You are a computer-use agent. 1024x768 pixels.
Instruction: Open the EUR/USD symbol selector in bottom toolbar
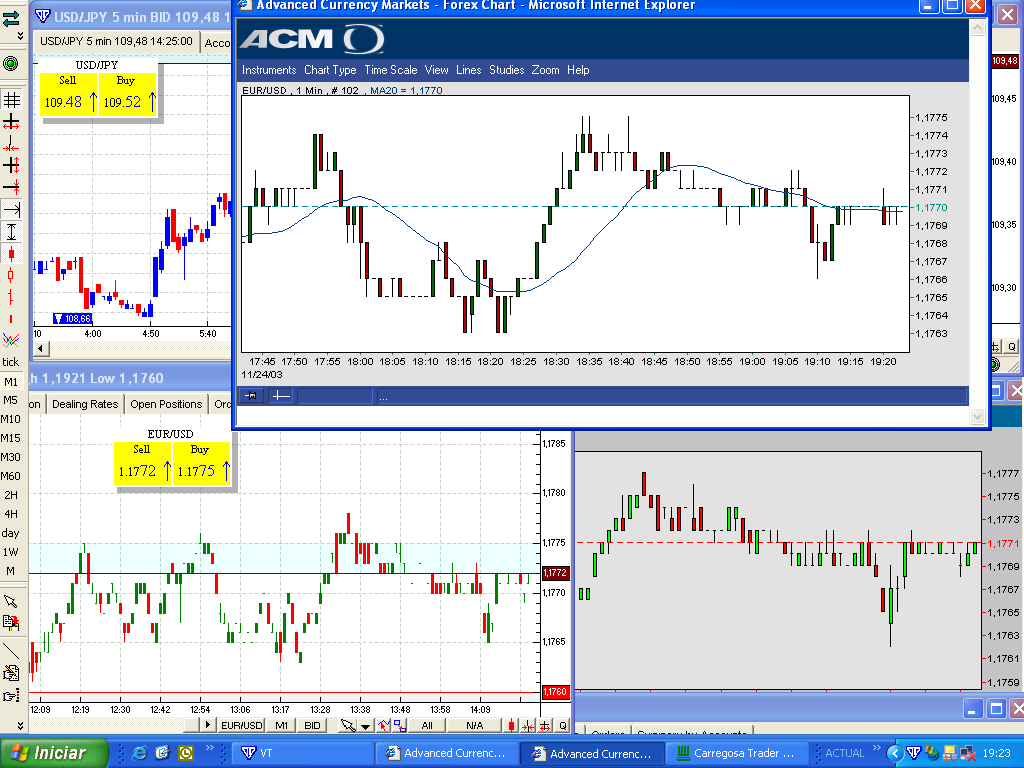click(x=242, y=725)
